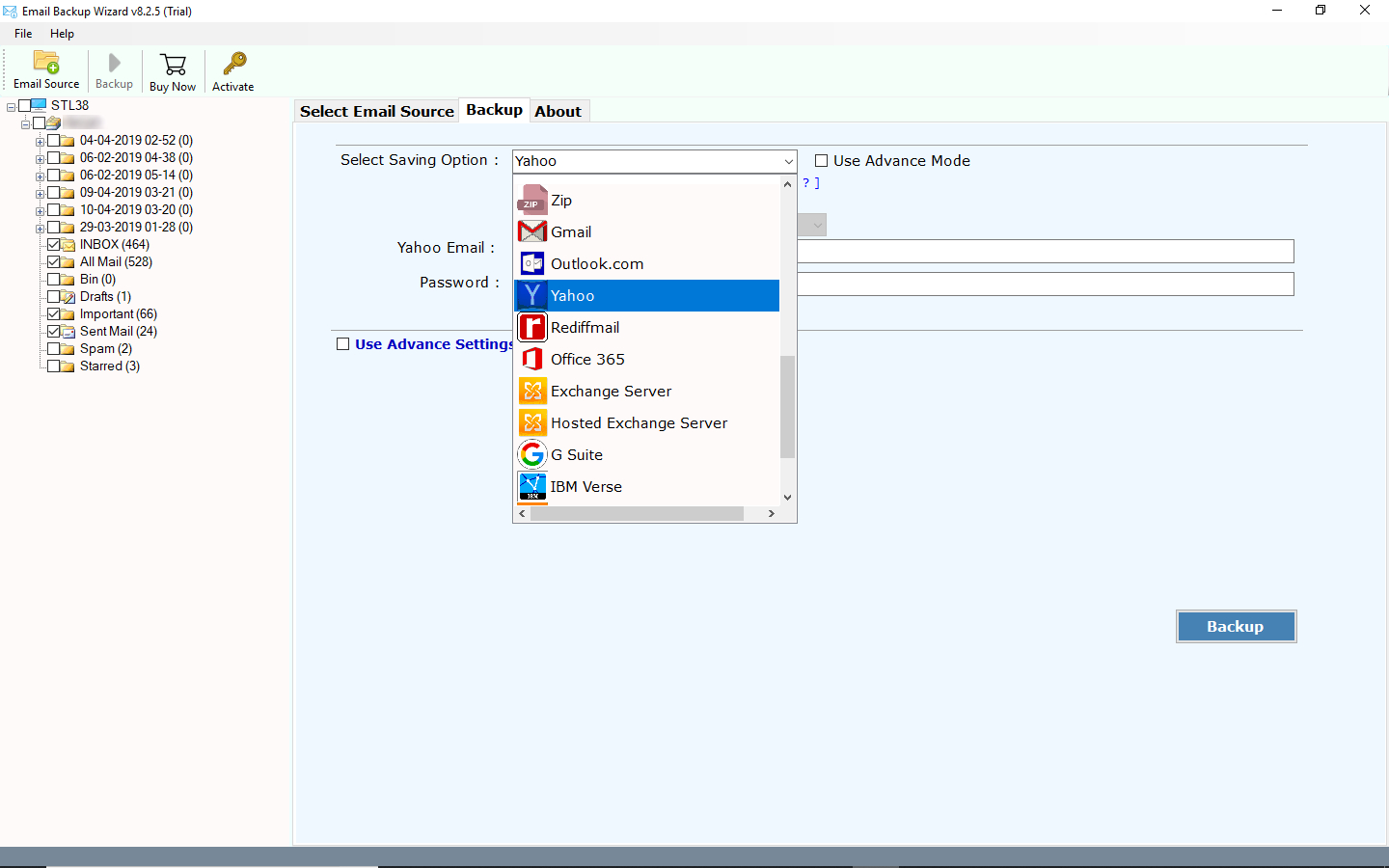Screen dimensions: 1389x868
Task: Expand the 29-03-2019 01-28 folder node
Action: point(41,229)
